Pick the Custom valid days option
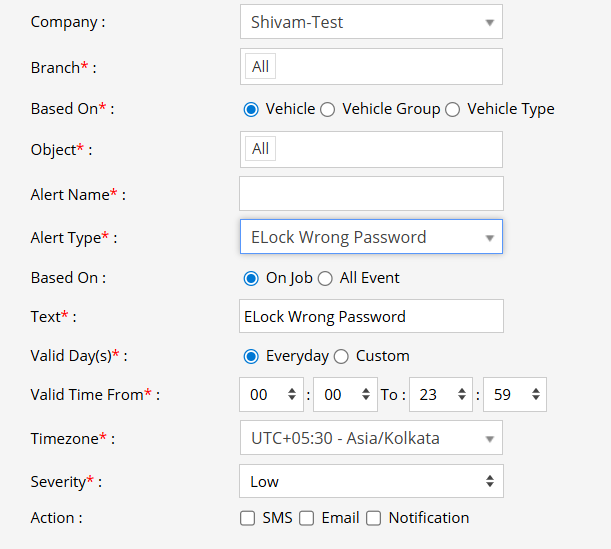The height and width of the screenshot is (549, 611). 341,356
